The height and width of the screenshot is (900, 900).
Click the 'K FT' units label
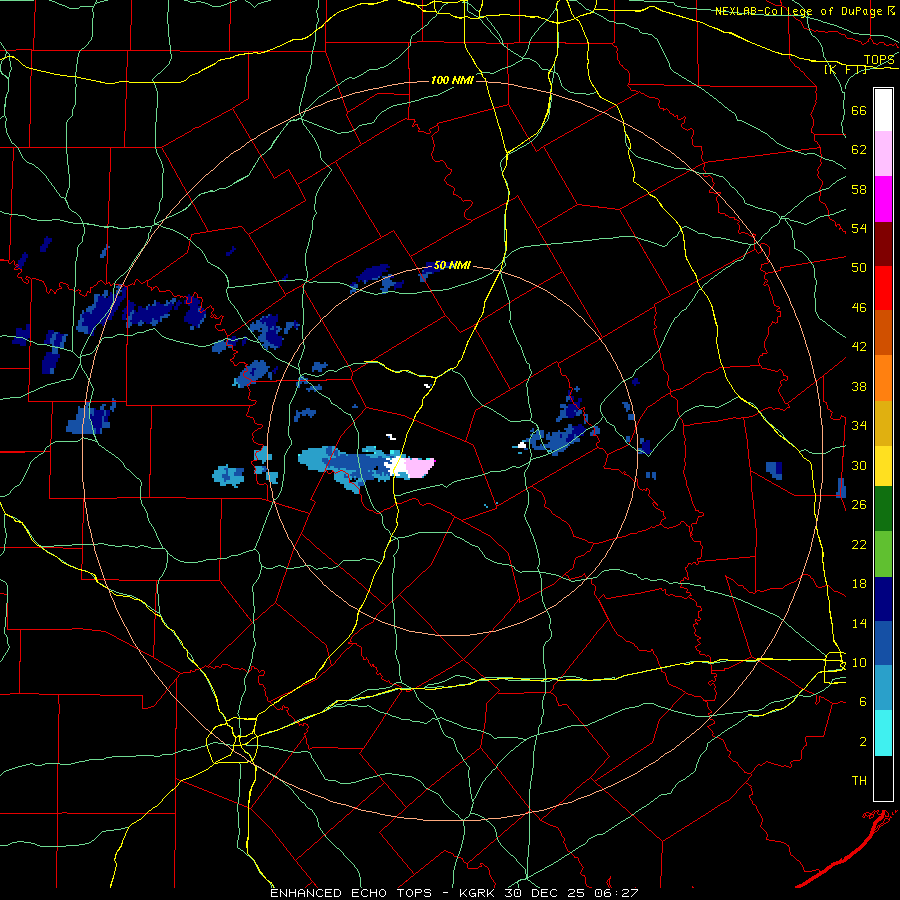847,69
